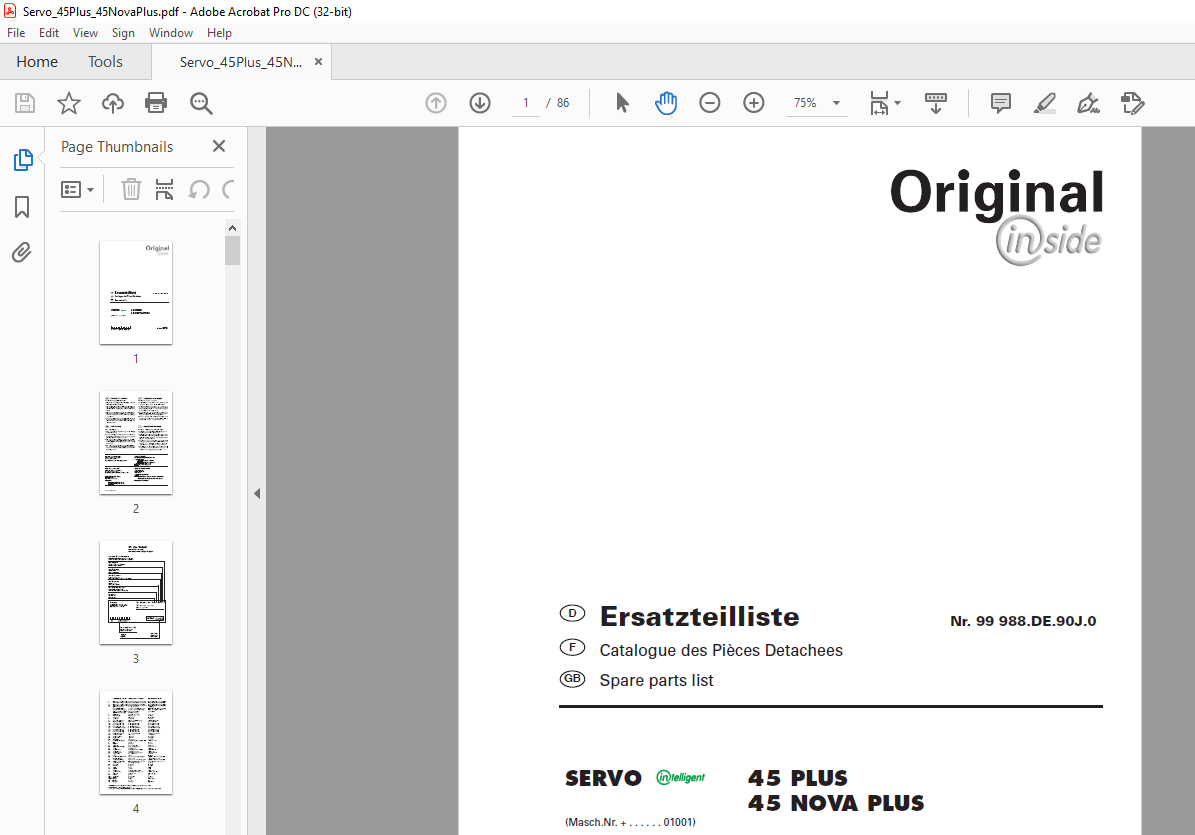Open the Edit menu

coord(49,33)
